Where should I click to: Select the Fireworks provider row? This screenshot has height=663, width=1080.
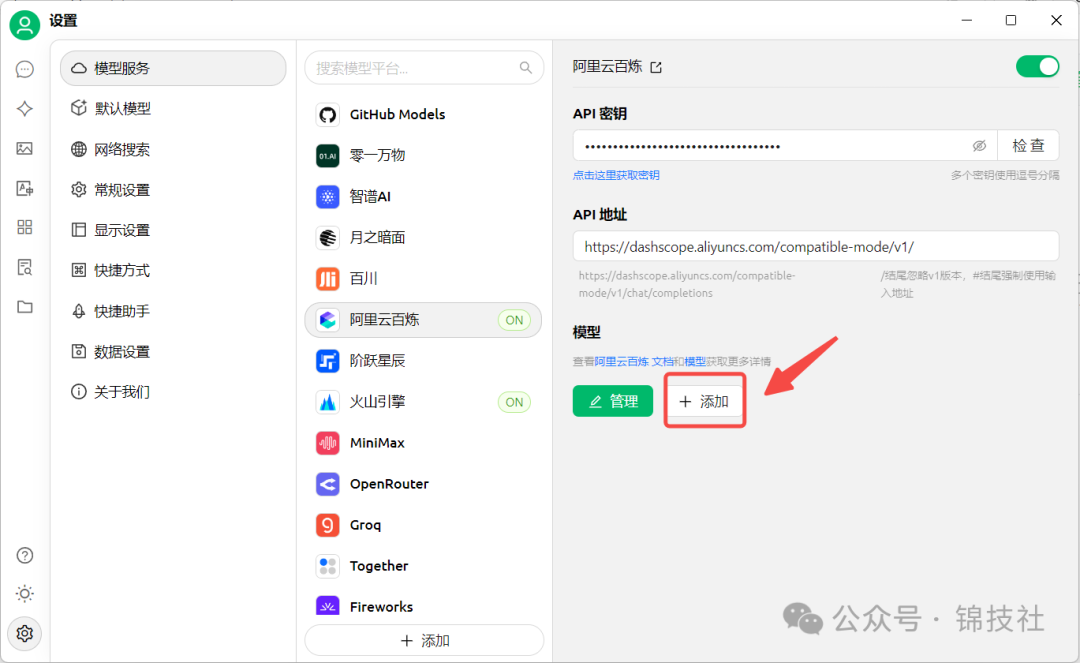[x=423, y=607]
